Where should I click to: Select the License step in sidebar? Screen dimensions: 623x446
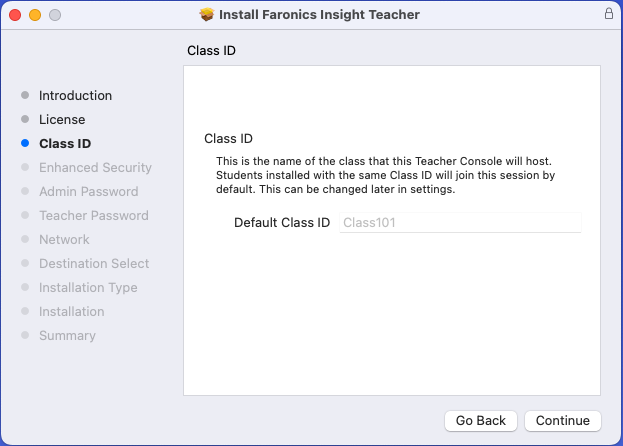62,120
